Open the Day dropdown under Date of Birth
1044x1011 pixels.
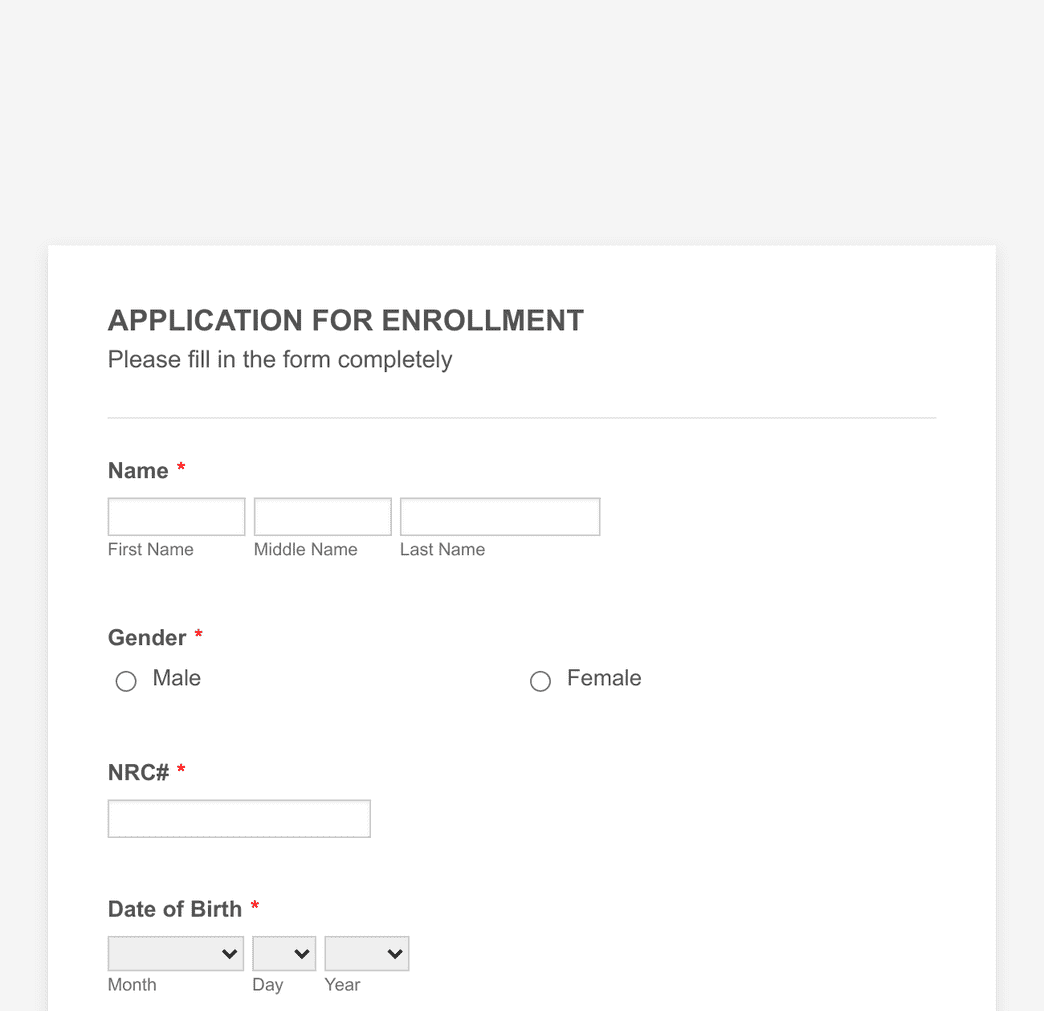click(x=284, y=953)
